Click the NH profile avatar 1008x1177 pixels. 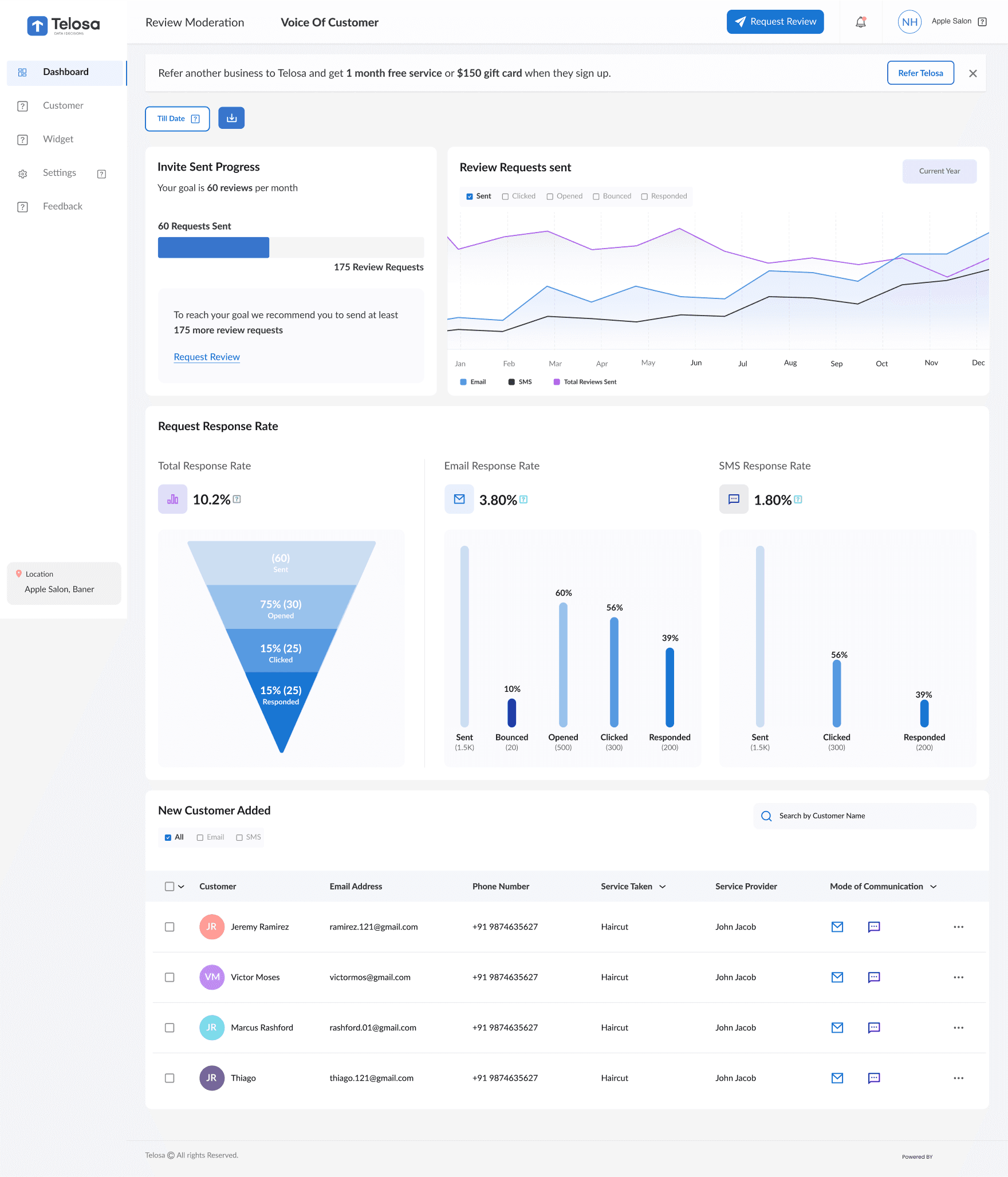point(909,22)
